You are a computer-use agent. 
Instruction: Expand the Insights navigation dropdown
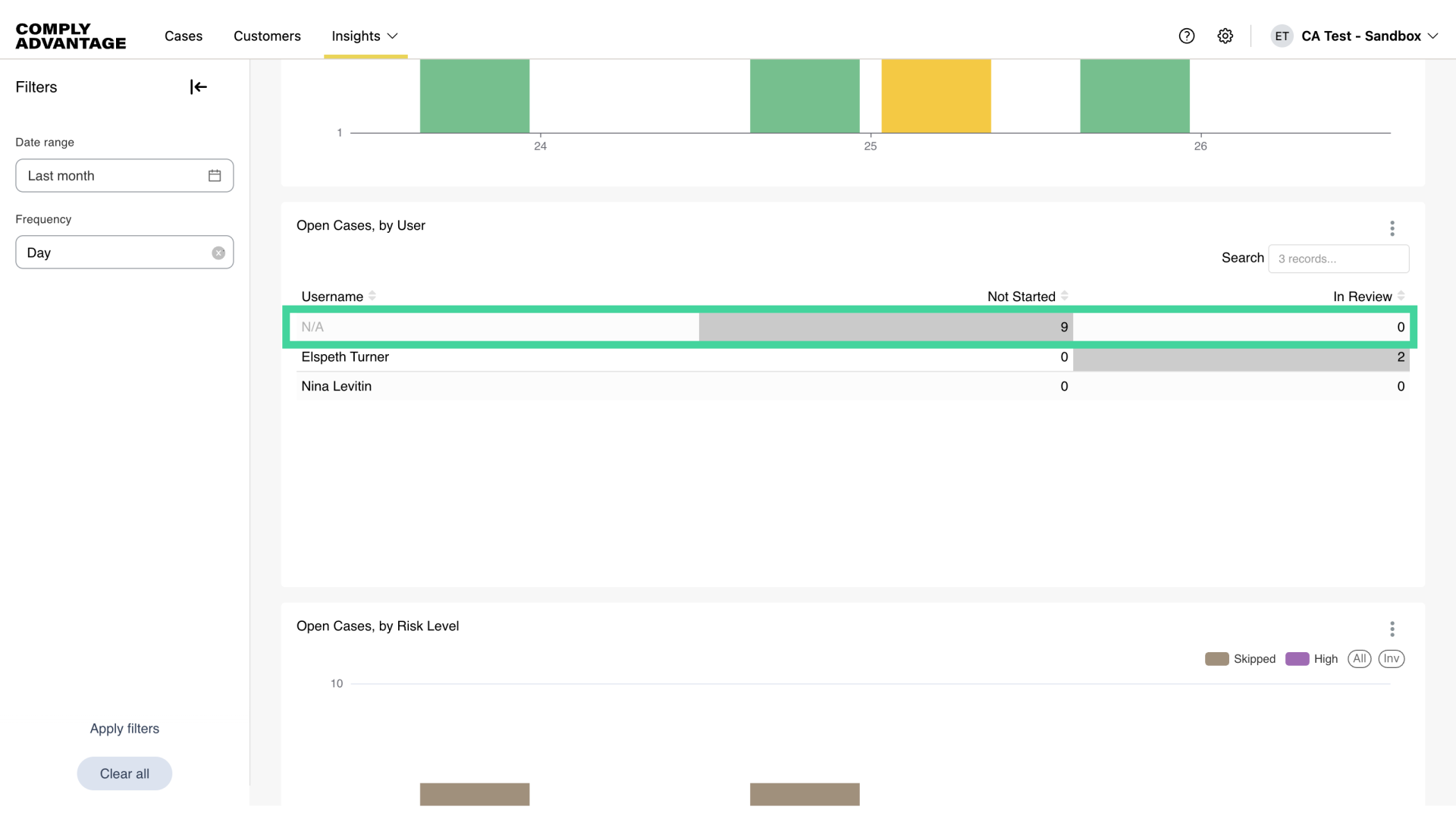(x=365, y=36)
